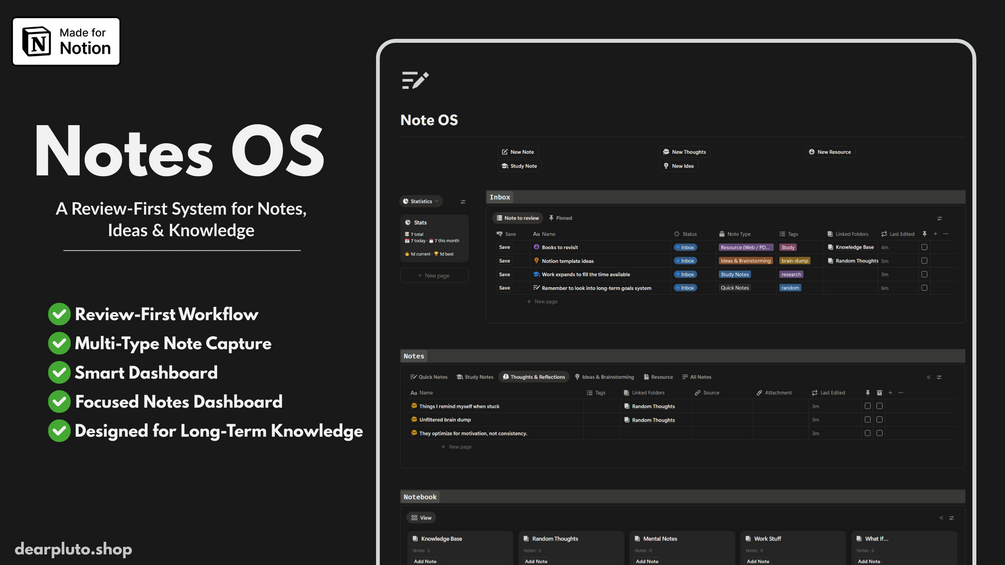Select Thoughts & Reflections tab
1005x565 pixels.
pyautogui.click(x=534, y=377)
